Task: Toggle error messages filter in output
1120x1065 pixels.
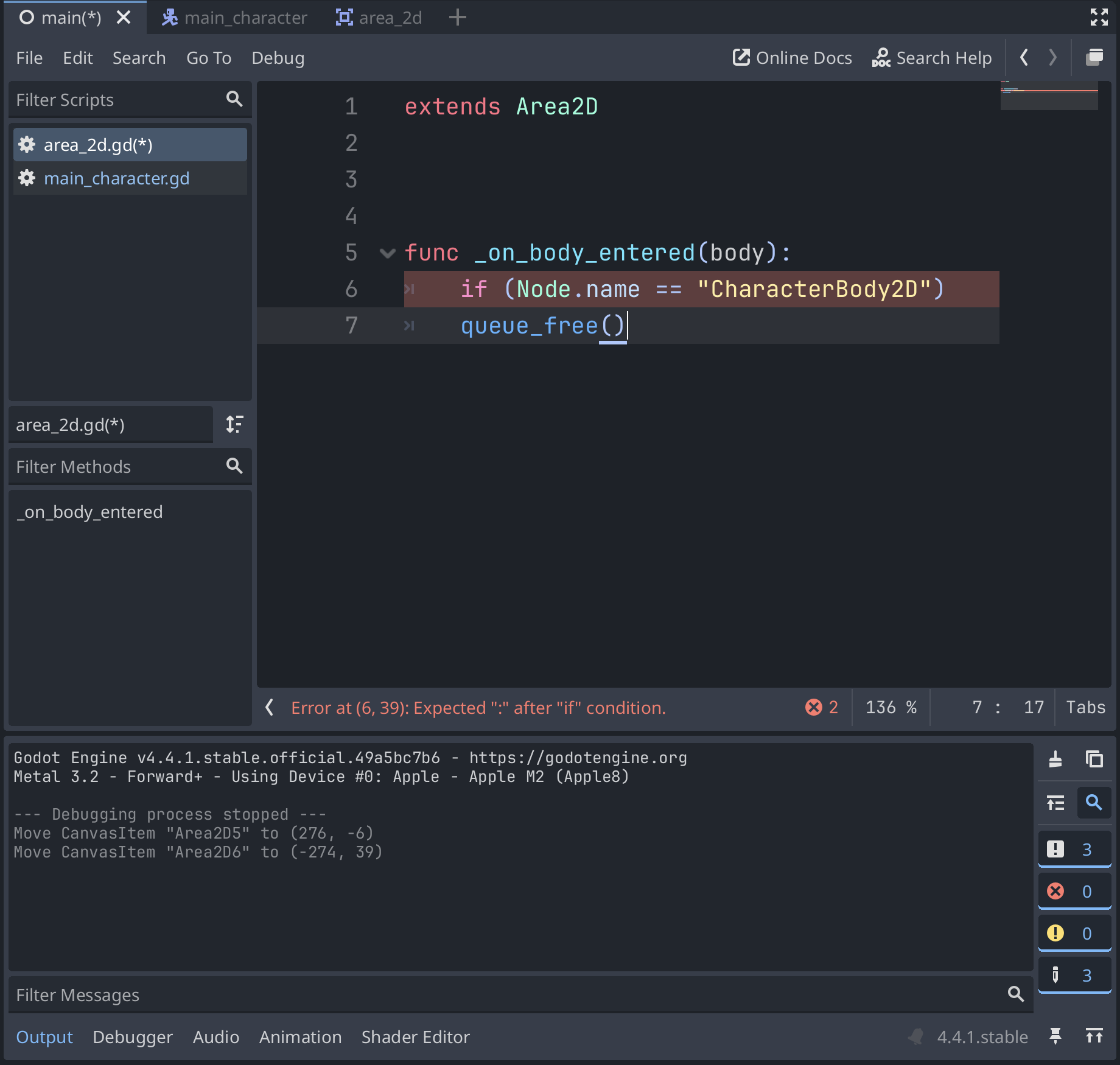Action: (1074, 891)
